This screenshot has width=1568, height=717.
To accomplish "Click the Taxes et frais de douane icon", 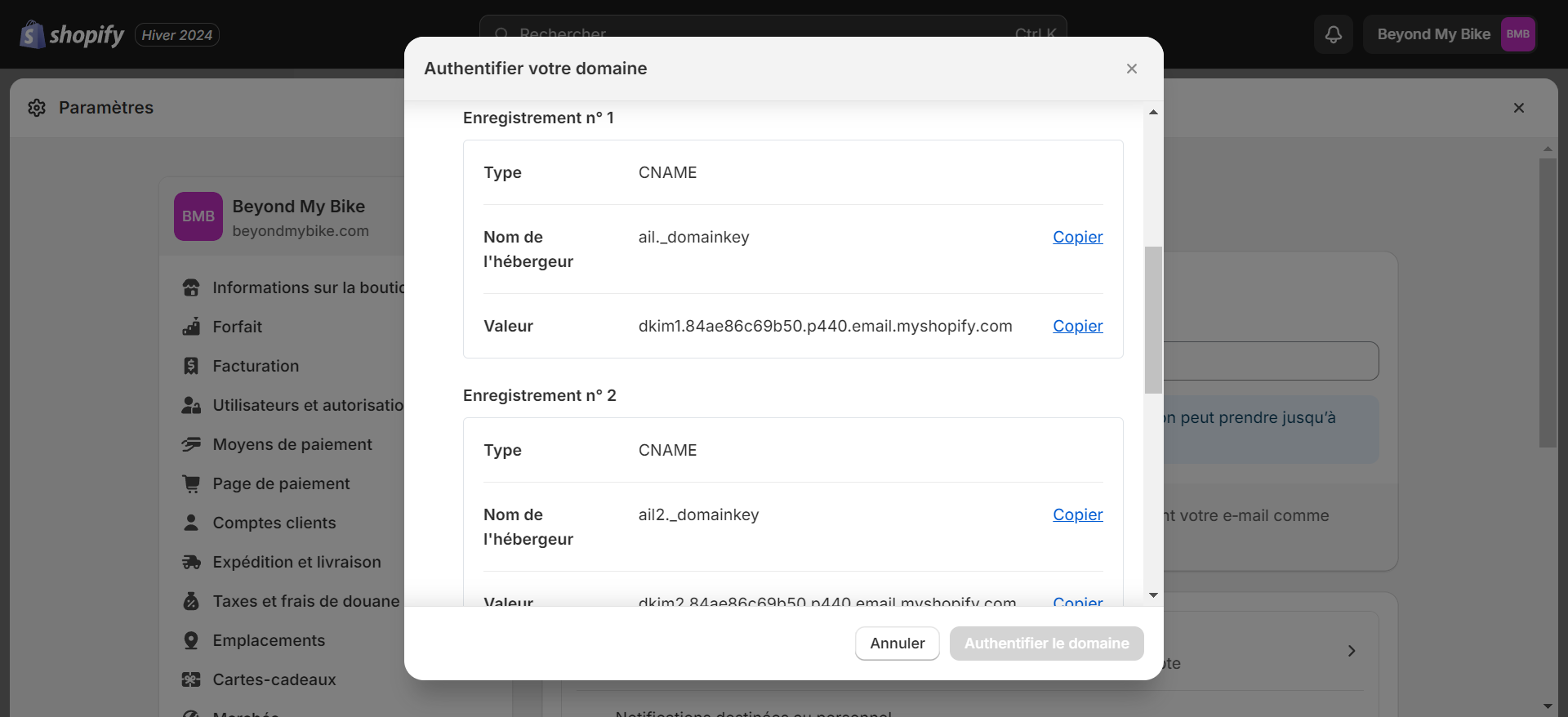I will [x=191, y=601].
